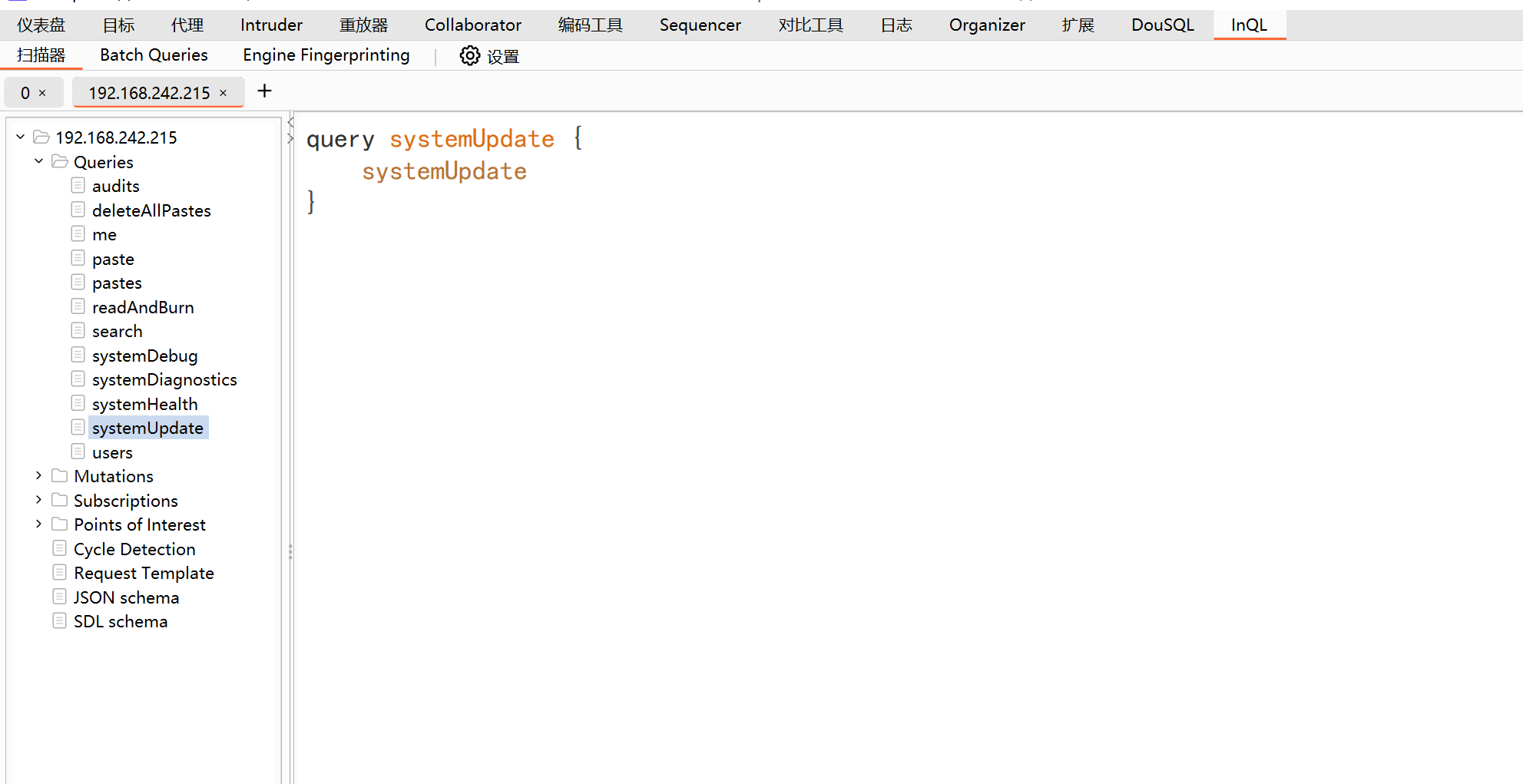Collapse the Queries folder
Screen dimensions: 1523x784
(38, 161)
